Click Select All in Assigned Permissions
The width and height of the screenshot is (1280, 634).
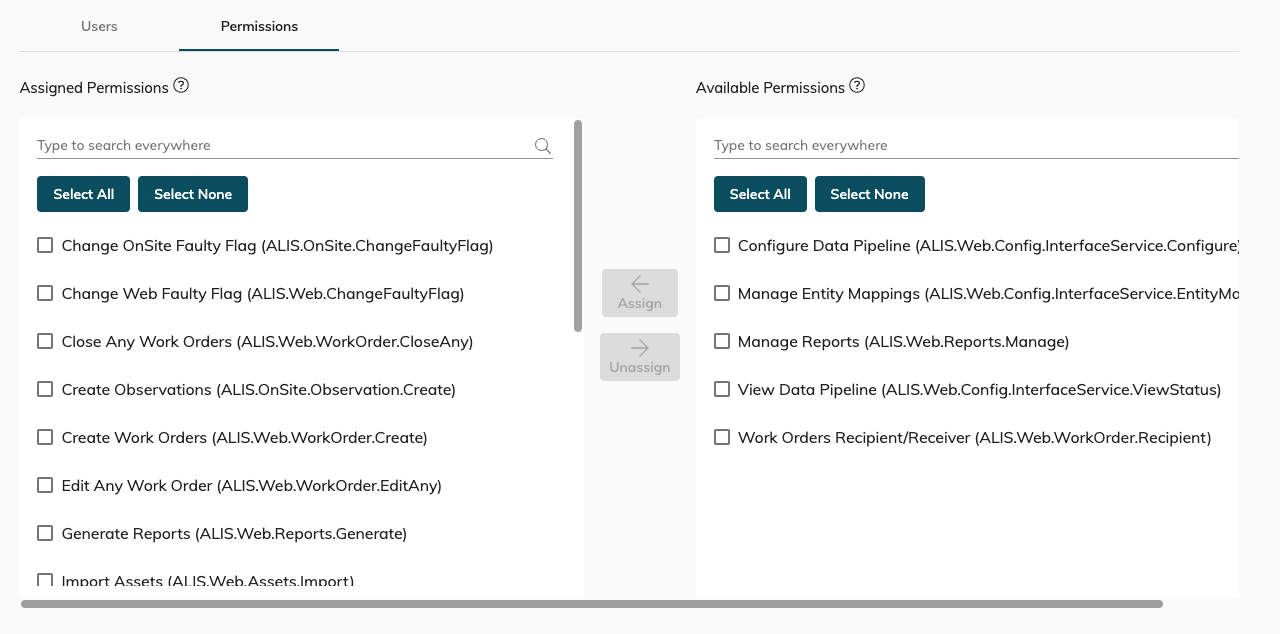click(84, 194)
